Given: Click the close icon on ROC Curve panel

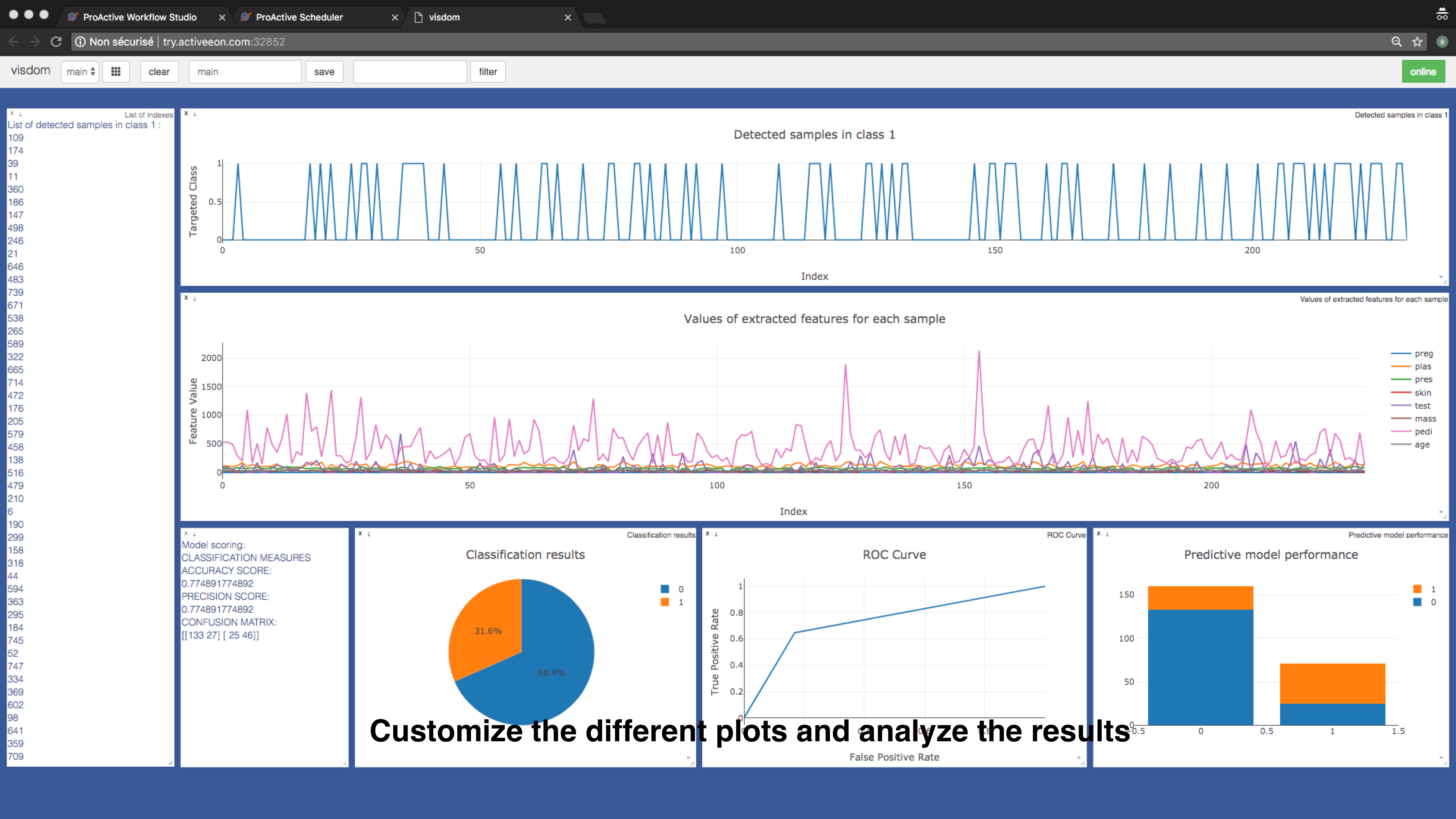Looking at the screenshot, I should tap(707, 533).
